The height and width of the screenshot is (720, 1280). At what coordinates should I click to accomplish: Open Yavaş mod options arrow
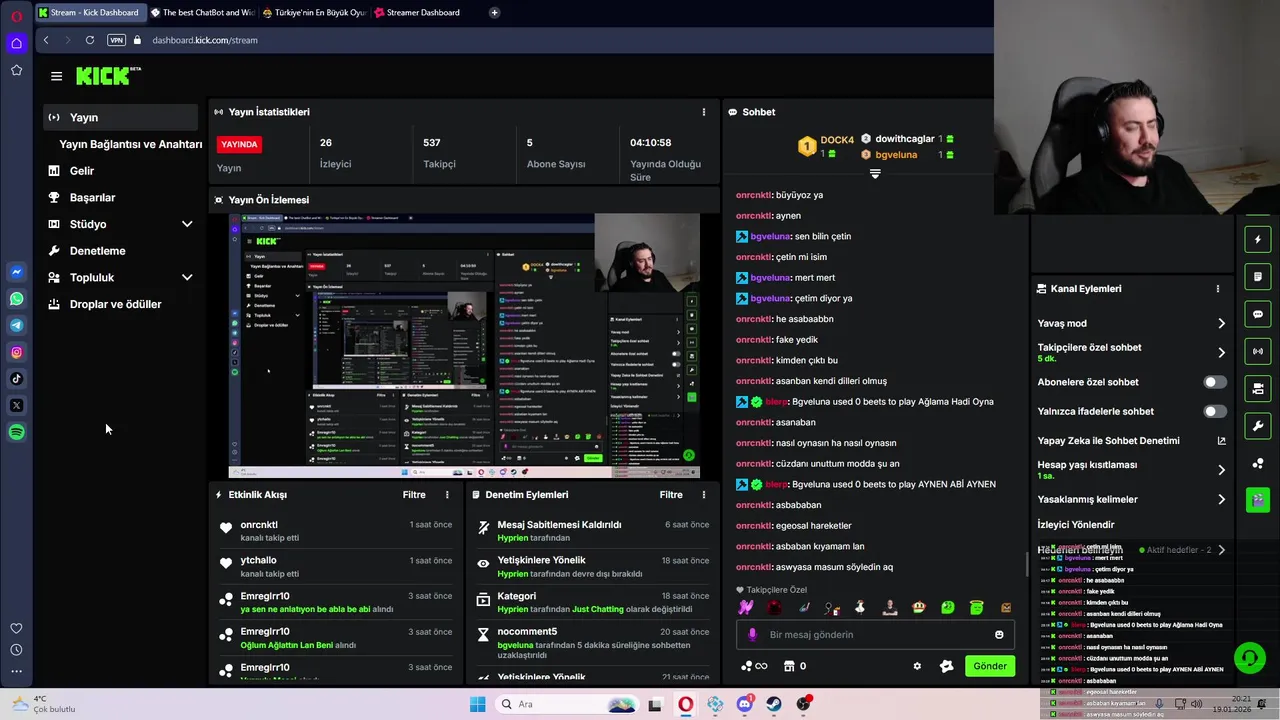click(x=1221, y=323)
